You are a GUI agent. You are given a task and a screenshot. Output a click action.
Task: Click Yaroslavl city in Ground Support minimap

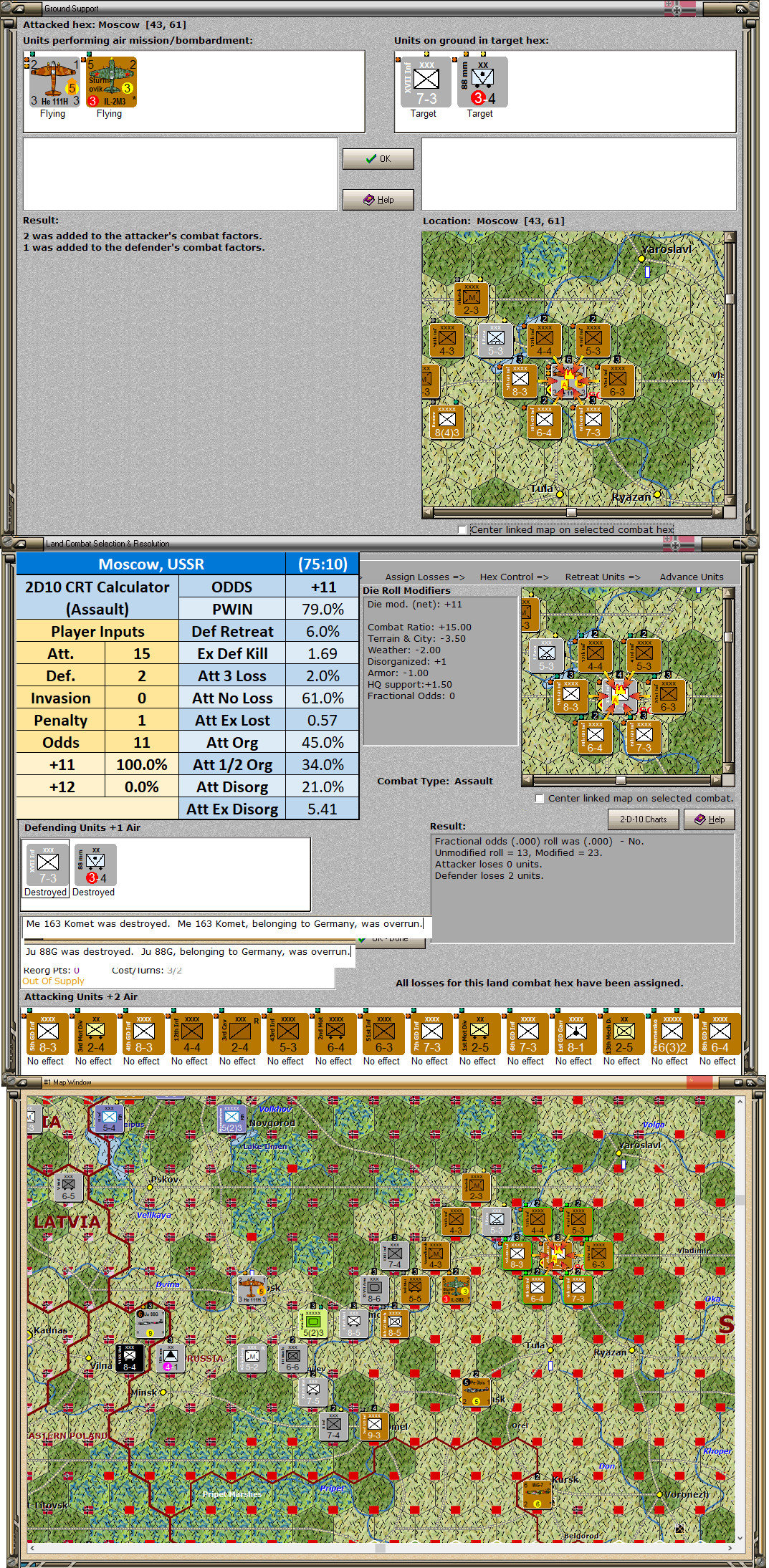click(x=643, y=259)
